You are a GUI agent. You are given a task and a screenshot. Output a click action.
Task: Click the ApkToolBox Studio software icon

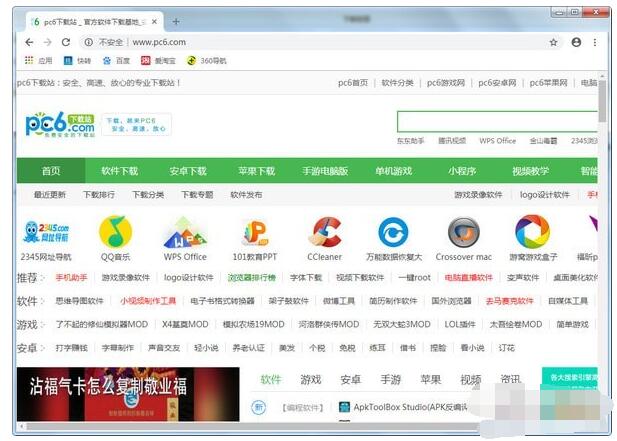(x=344, y=407)
